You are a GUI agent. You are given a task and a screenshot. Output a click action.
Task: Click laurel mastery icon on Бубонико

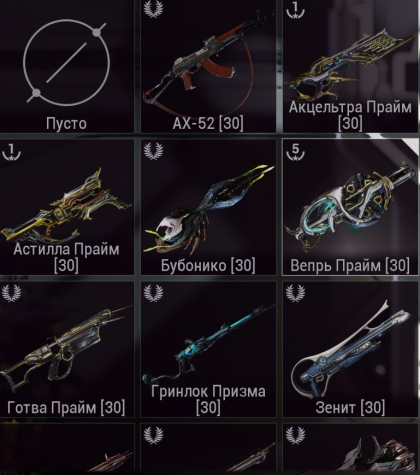[154, 151]
